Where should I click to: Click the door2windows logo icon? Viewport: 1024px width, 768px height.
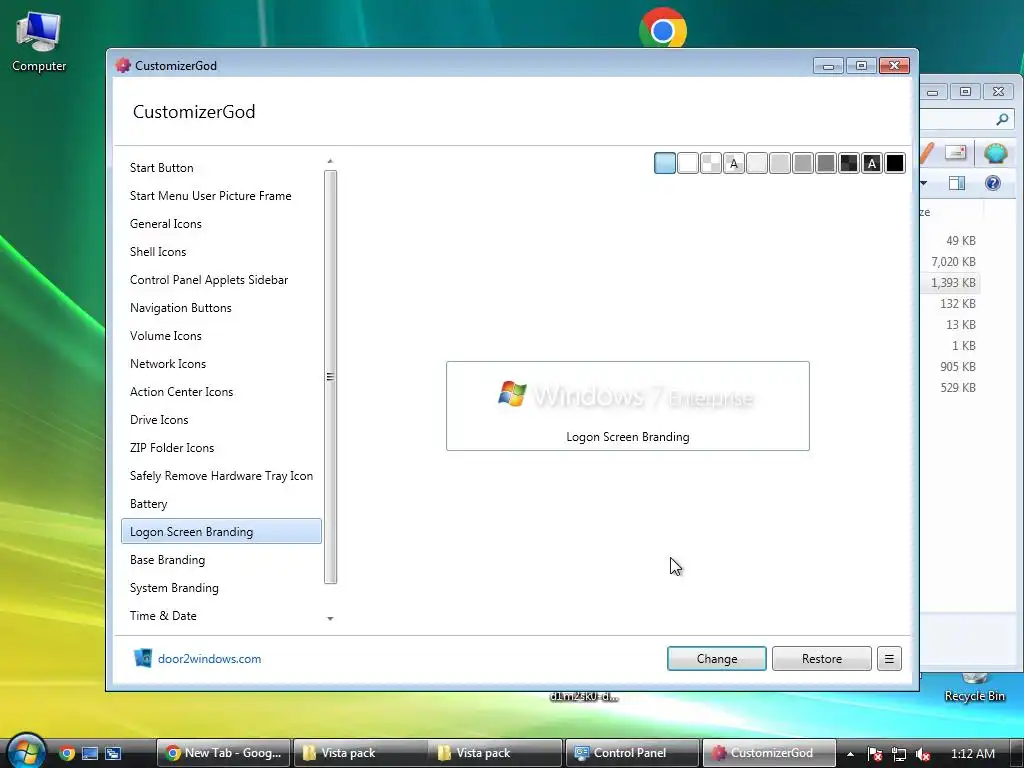coord(142,658)
